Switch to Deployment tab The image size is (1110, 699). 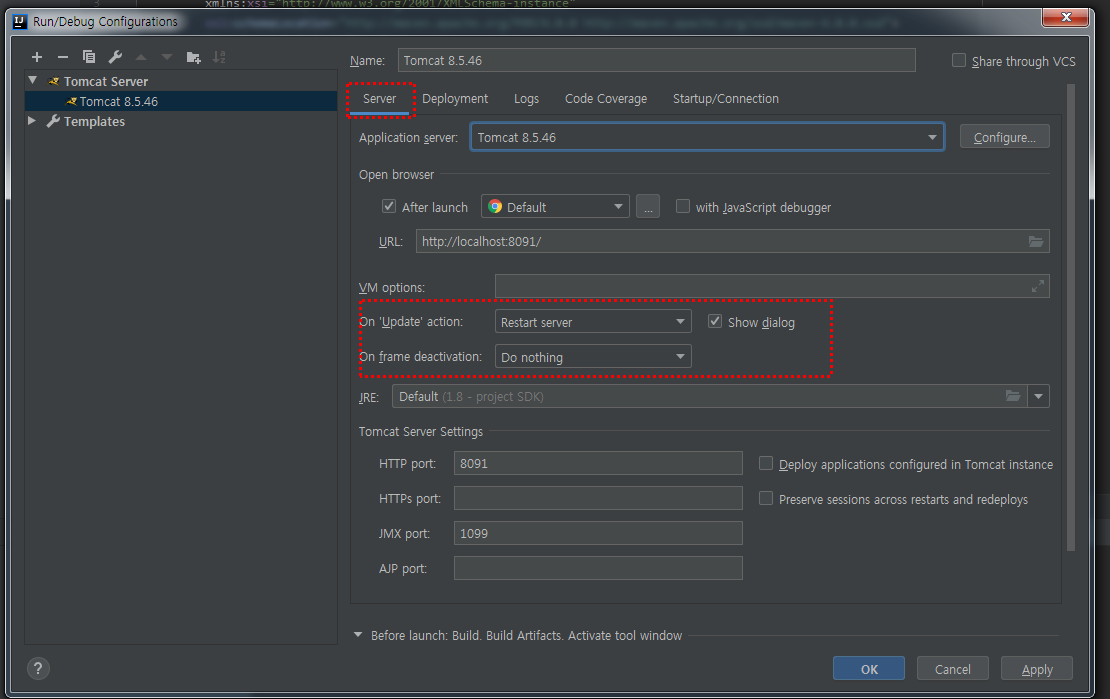click(x=455, y=98)
